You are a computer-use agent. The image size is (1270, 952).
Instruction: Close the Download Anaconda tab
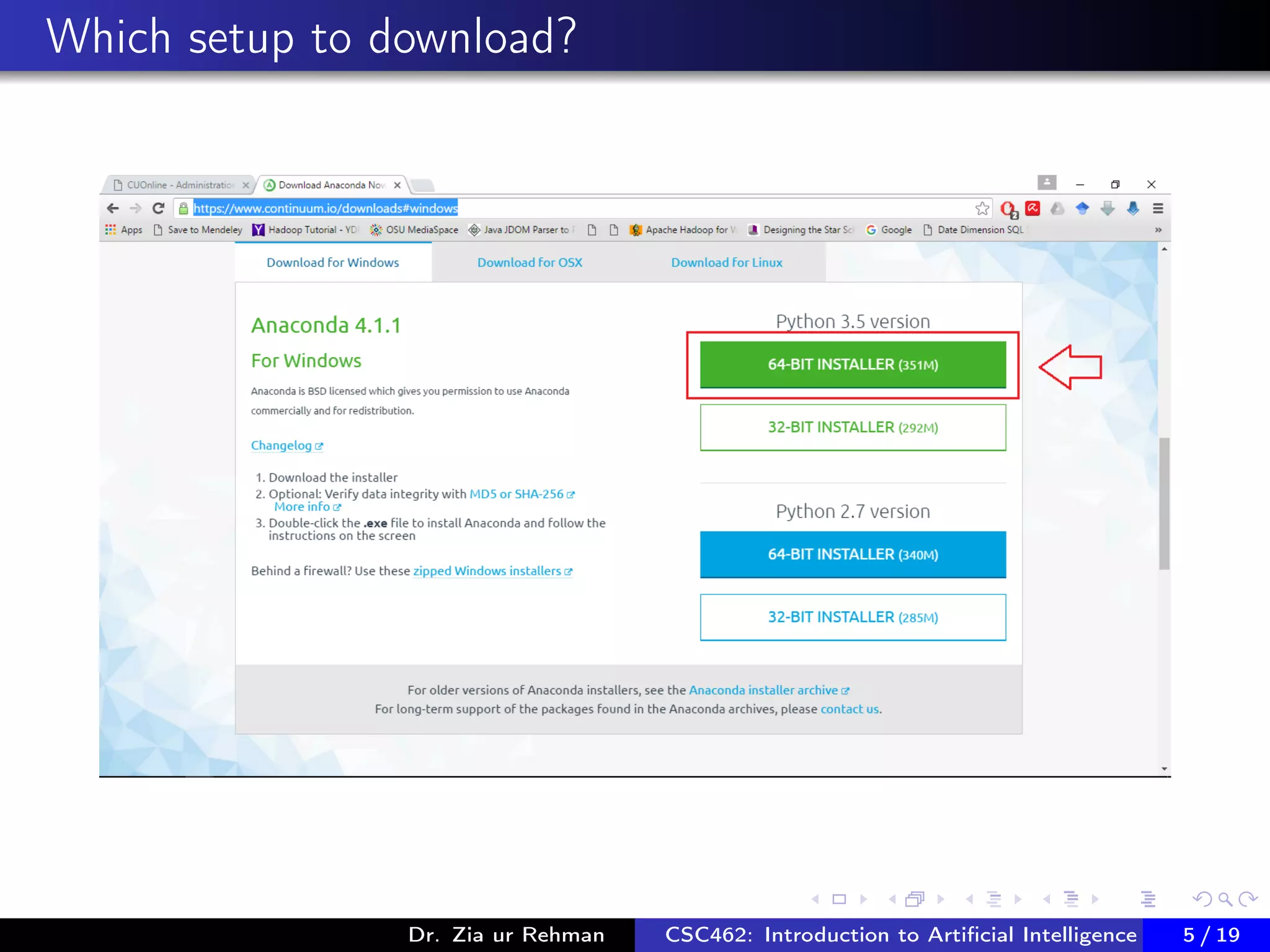point(397,185)
